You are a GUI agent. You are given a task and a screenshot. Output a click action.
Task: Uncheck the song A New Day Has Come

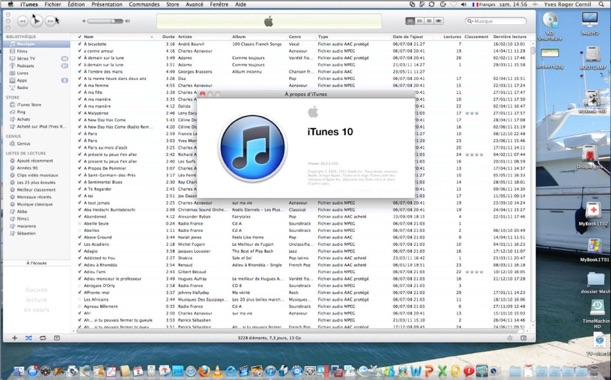coord(79,120)
